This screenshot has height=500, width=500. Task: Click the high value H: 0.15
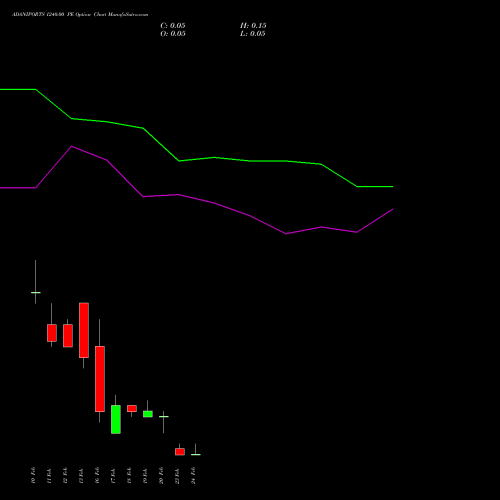pyautogui.click(x=253, y=26)
